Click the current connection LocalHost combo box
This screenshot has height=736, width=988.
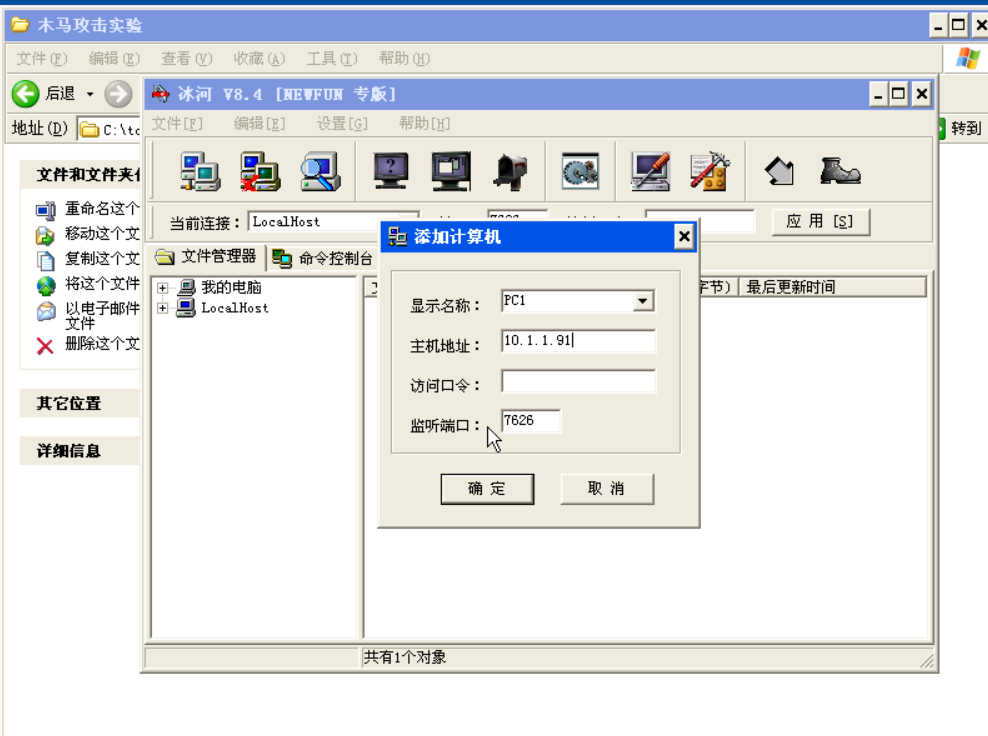[x=333, y=222]
